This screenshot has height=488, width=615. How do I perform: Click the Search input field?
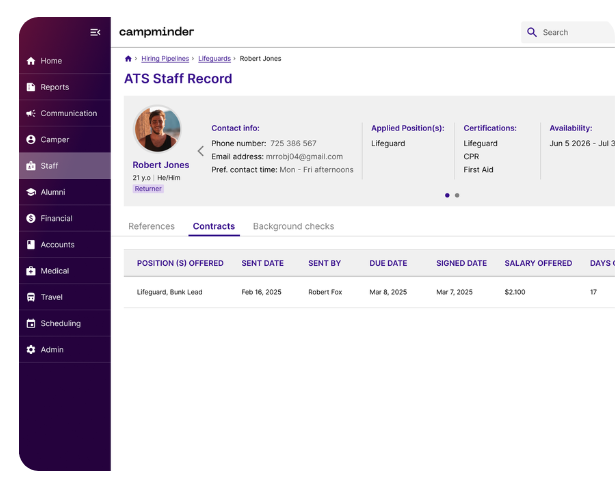click(x=575, y=32)
